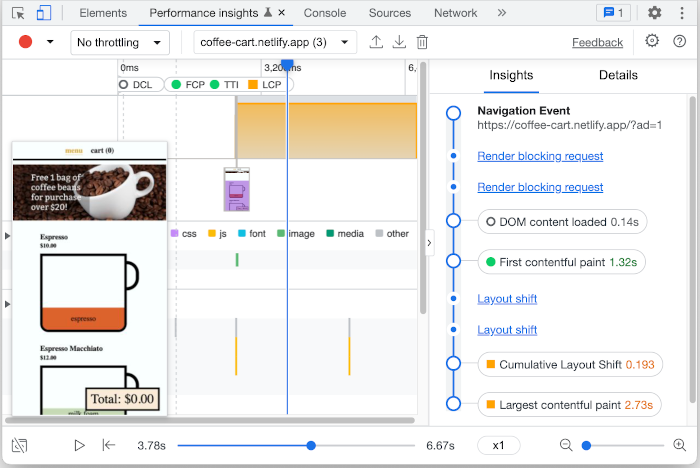Click the playback position slider handle

pos(312,445)
